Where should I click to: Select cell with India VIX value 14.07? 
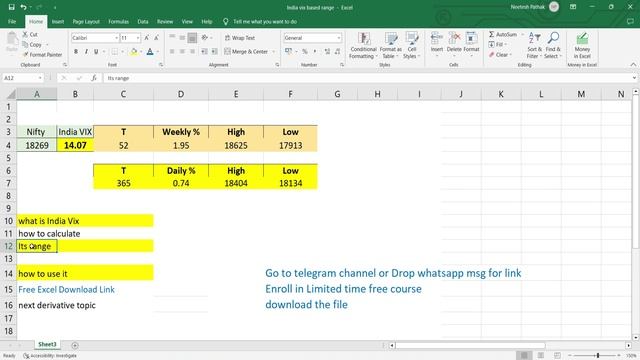(75, 145)
